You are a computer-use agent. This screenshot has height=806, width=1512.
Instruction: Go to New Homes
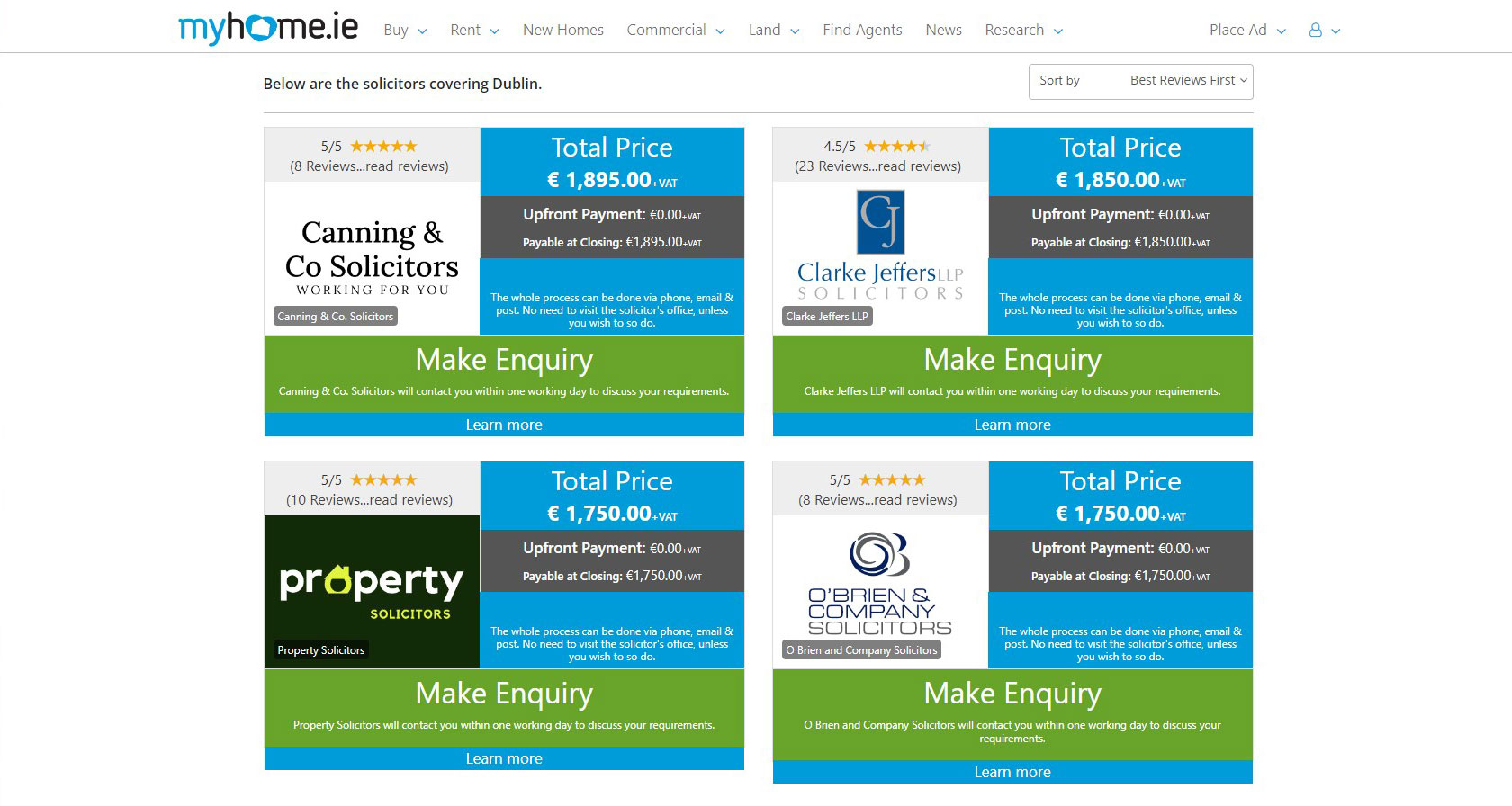pos(563,30)
